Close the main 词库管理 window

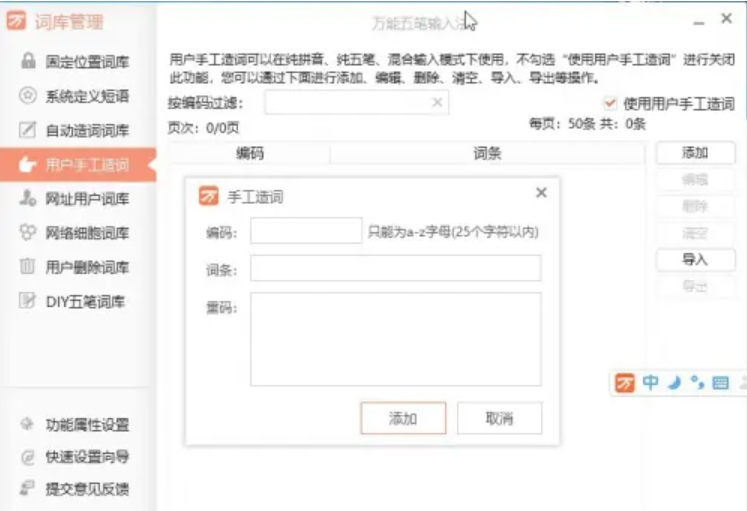tap(726, 19)
